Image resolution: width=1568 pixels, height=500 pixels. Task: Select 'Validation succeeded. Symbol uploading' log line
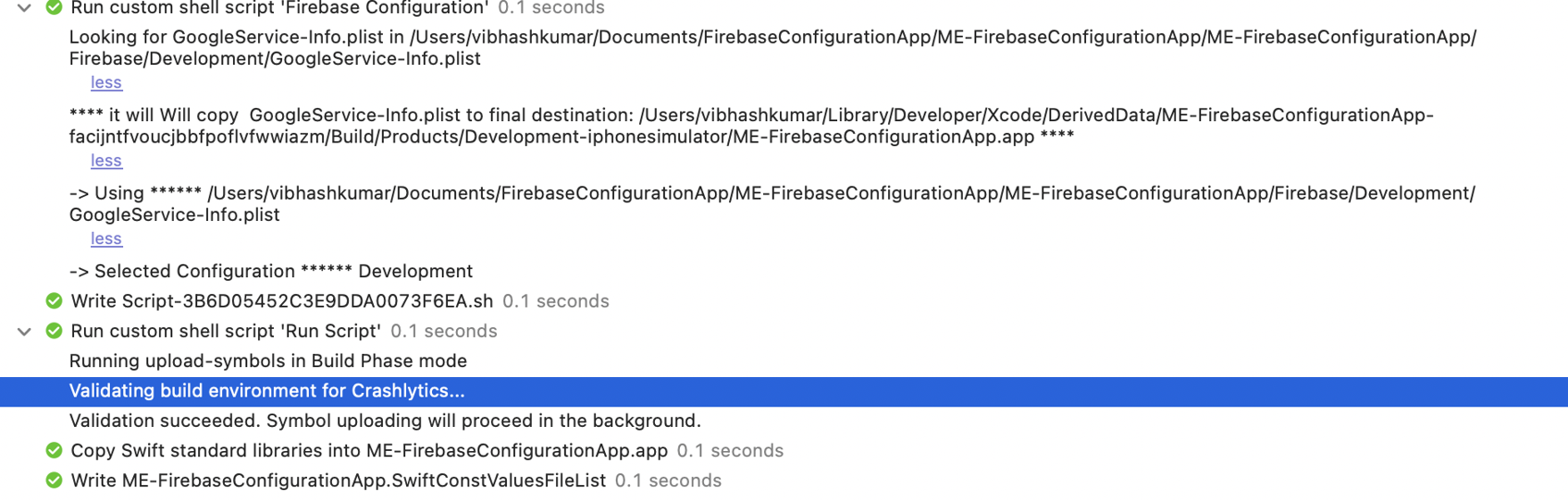(x=385, y=421)
